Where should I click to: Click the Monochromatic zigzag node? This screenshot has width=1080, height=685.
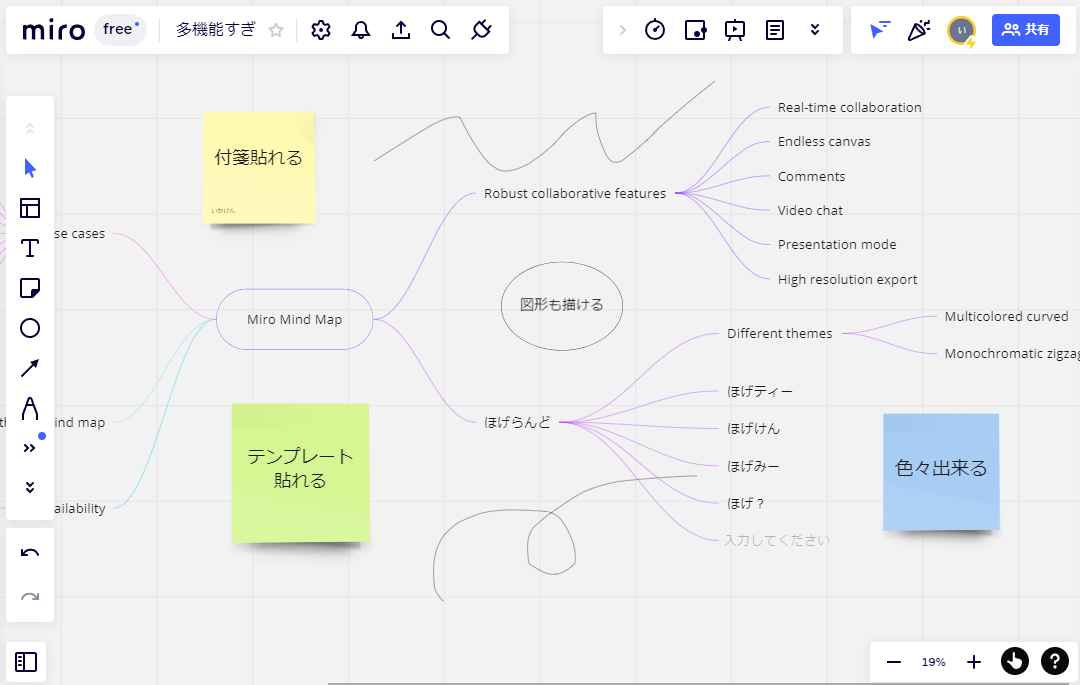click(x=1012, y=354)
